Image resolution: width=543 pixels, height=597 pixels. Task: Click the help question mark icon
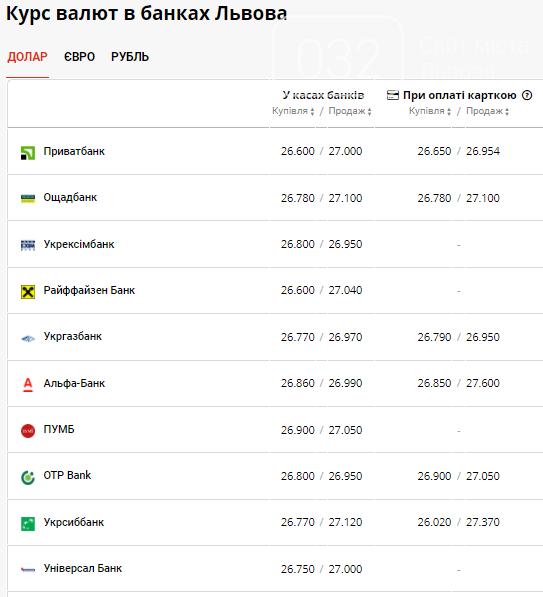tap(527, 95)
